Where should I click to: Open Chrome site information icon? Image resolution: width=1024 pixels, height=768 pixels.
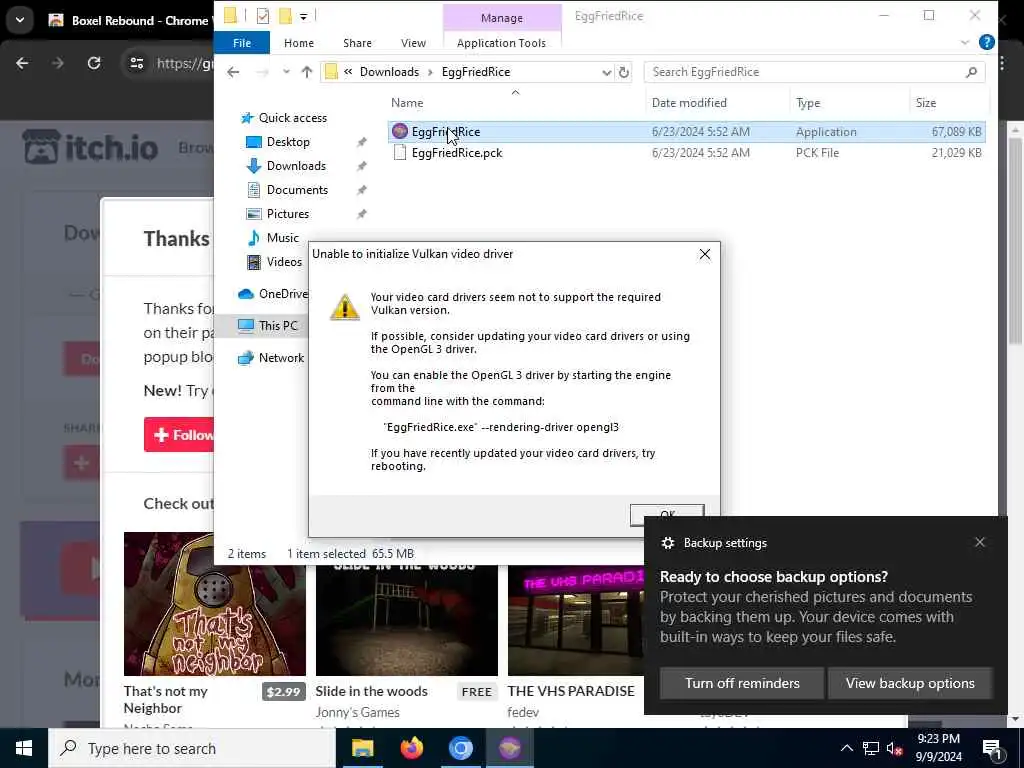point(136,63)
